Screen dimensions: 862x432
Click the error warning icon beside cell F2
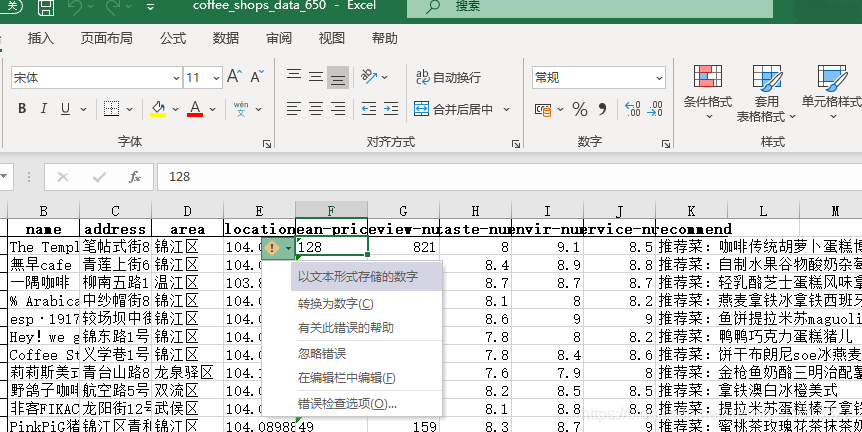click(272, 248)
